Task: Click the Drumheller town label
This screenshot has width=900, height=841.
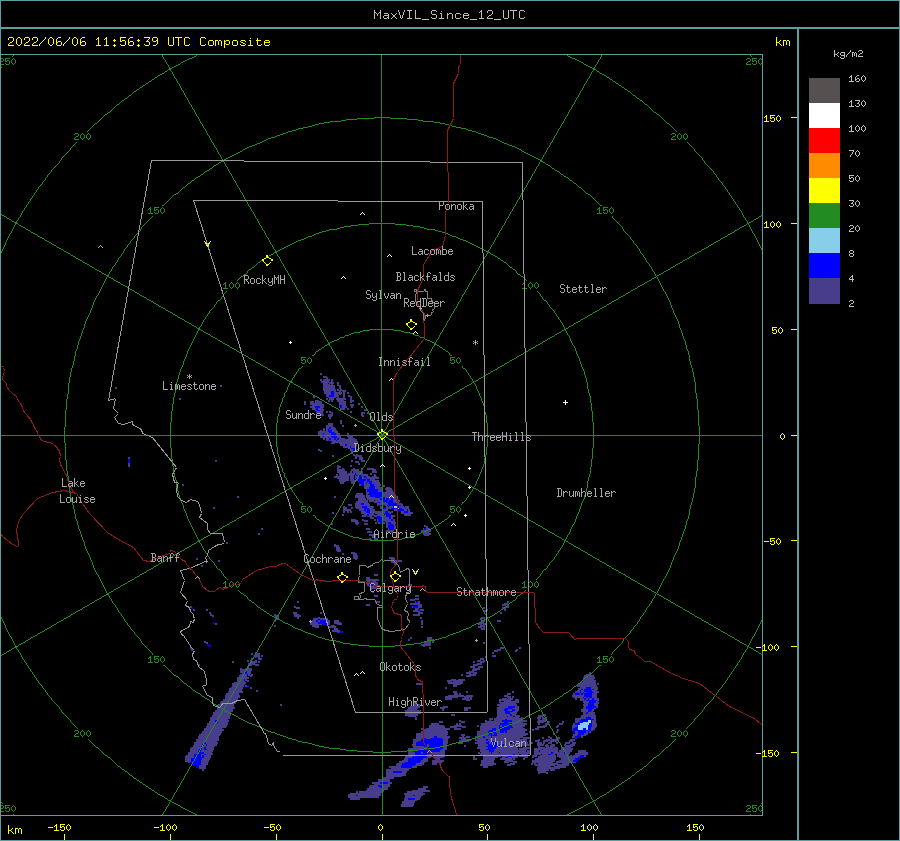Action: (x=586, y=493)
